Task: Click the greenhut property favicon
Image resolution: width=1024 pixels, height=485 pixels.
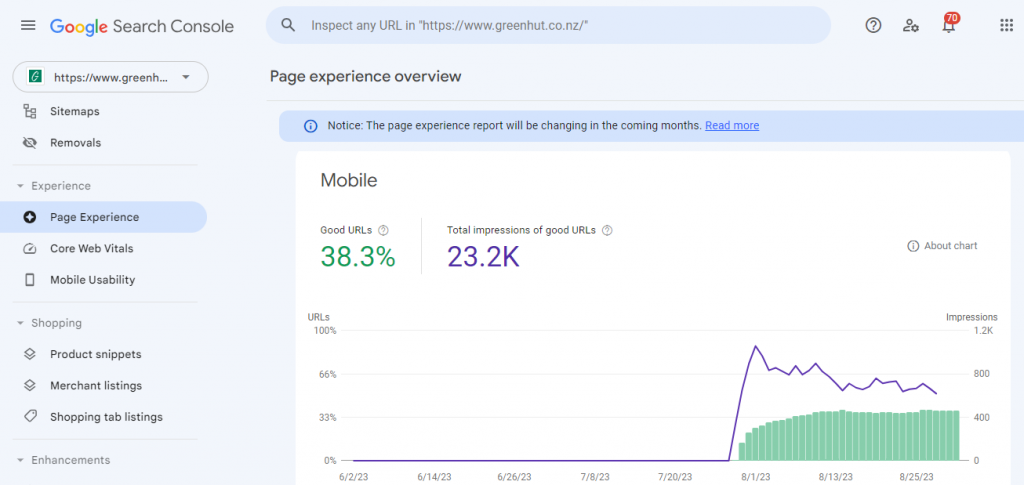Action: (x=35, y=77)
